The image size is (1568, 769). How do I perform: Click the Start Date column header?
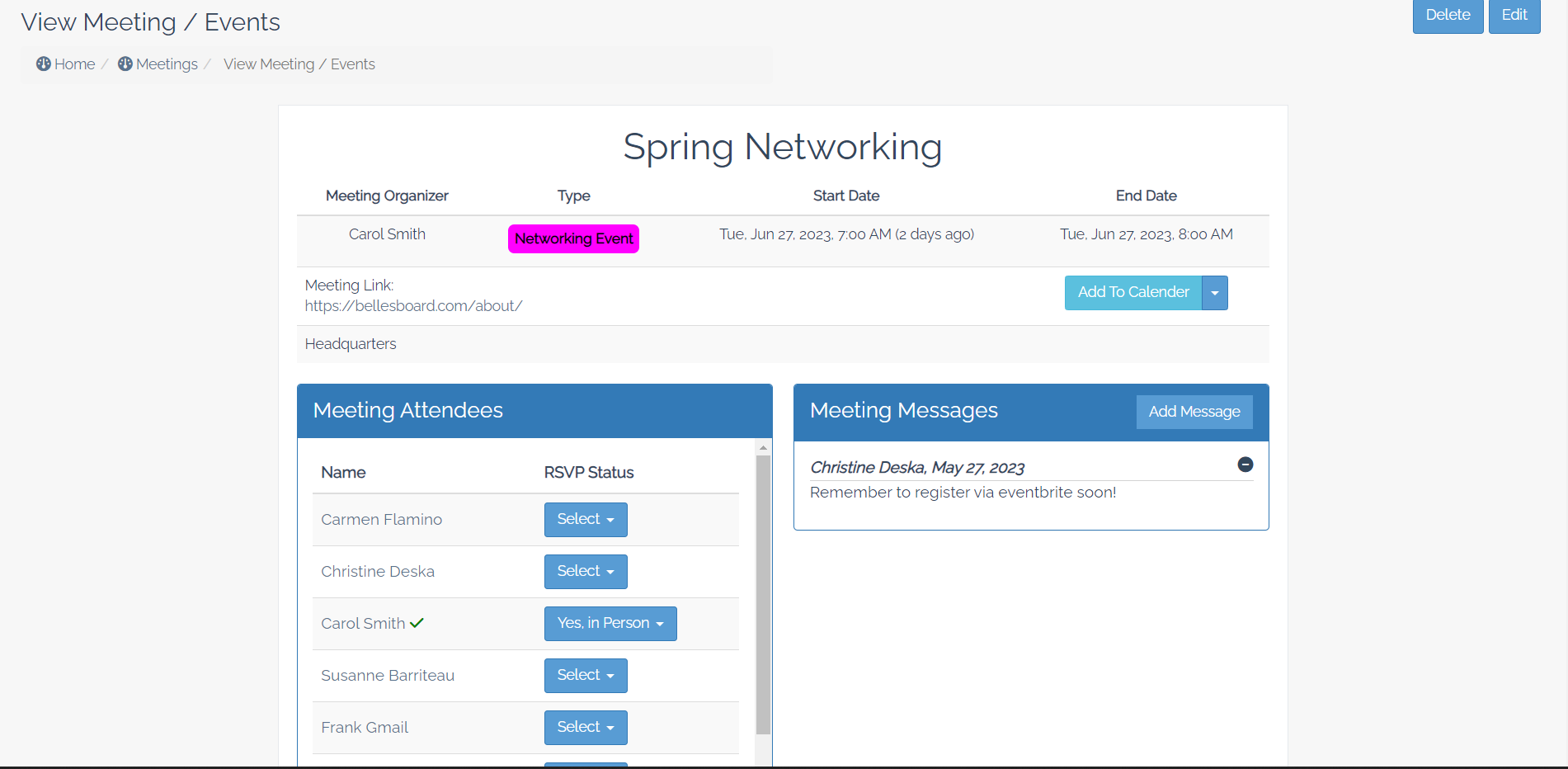pos(846,196)
